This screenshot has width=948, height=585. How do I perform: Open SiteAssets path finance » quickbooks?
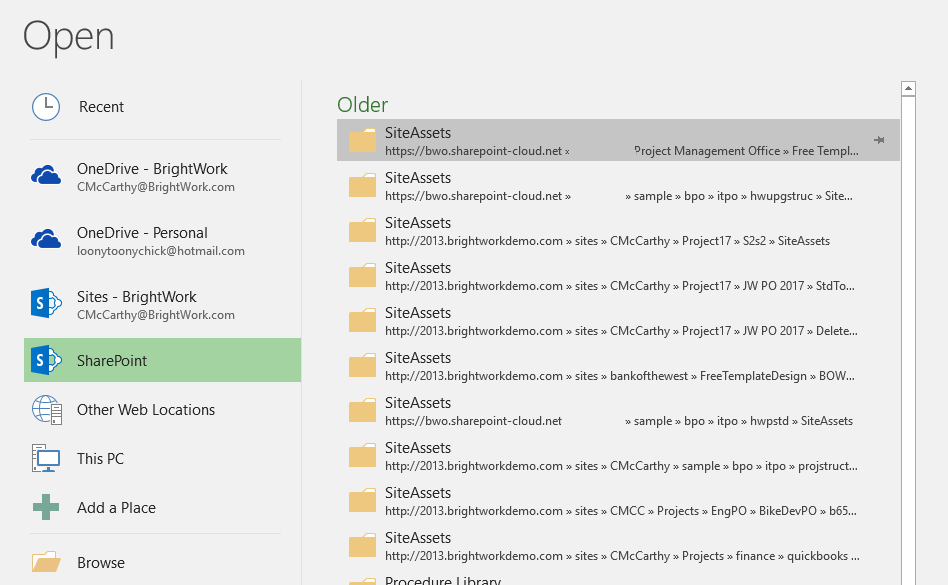[618, 546]
